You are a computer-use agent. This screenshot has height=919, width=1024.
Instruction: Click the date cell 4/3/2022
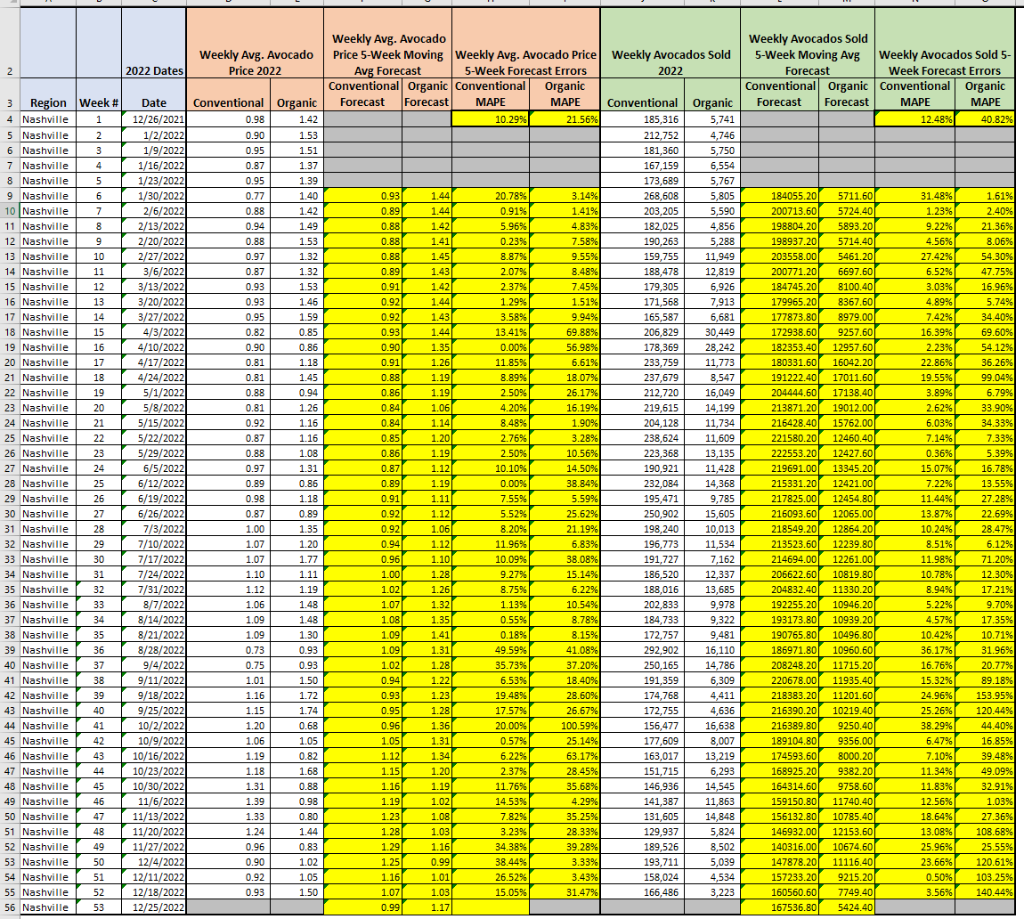[153, 332]
